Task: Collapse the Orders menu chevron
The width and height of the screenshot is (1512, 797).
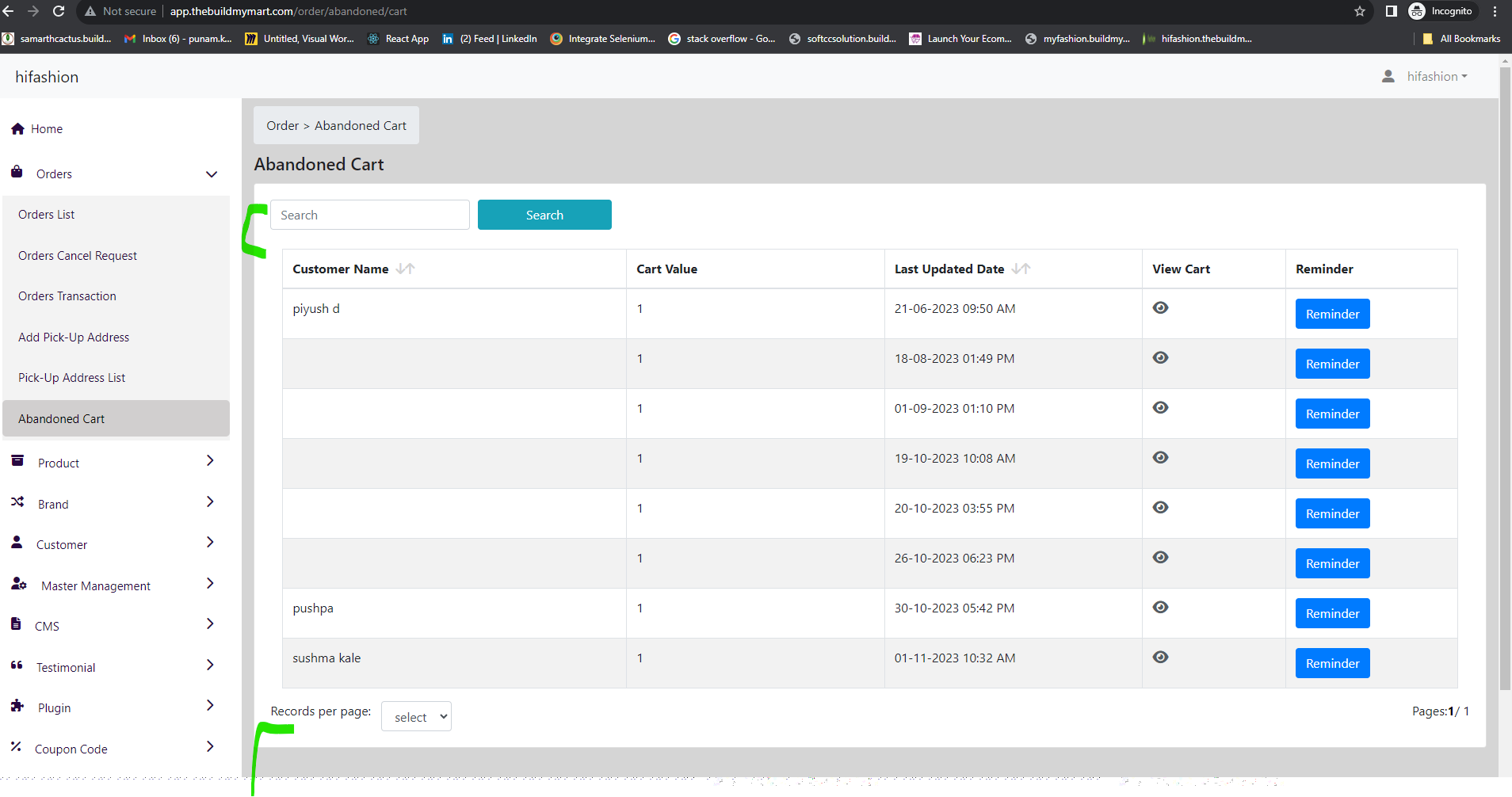Action: [x=212, y=174]
